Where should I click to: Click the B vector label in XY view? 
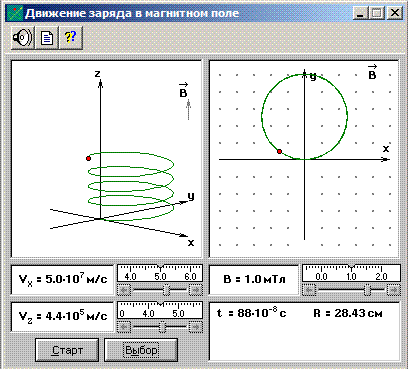pyautogui.click(x=372, y=72)
